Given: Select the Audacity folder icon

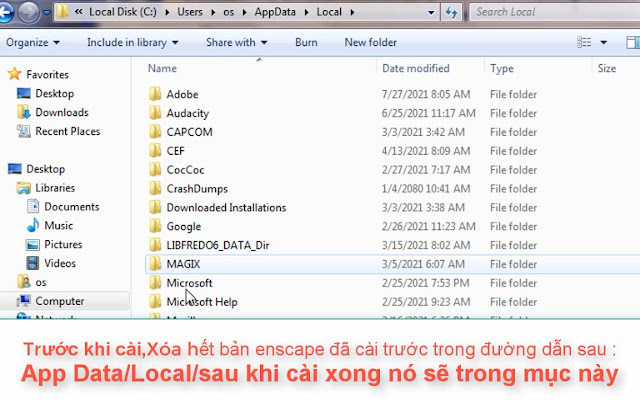Looking at the screenshot, I should tap(155, 113).
